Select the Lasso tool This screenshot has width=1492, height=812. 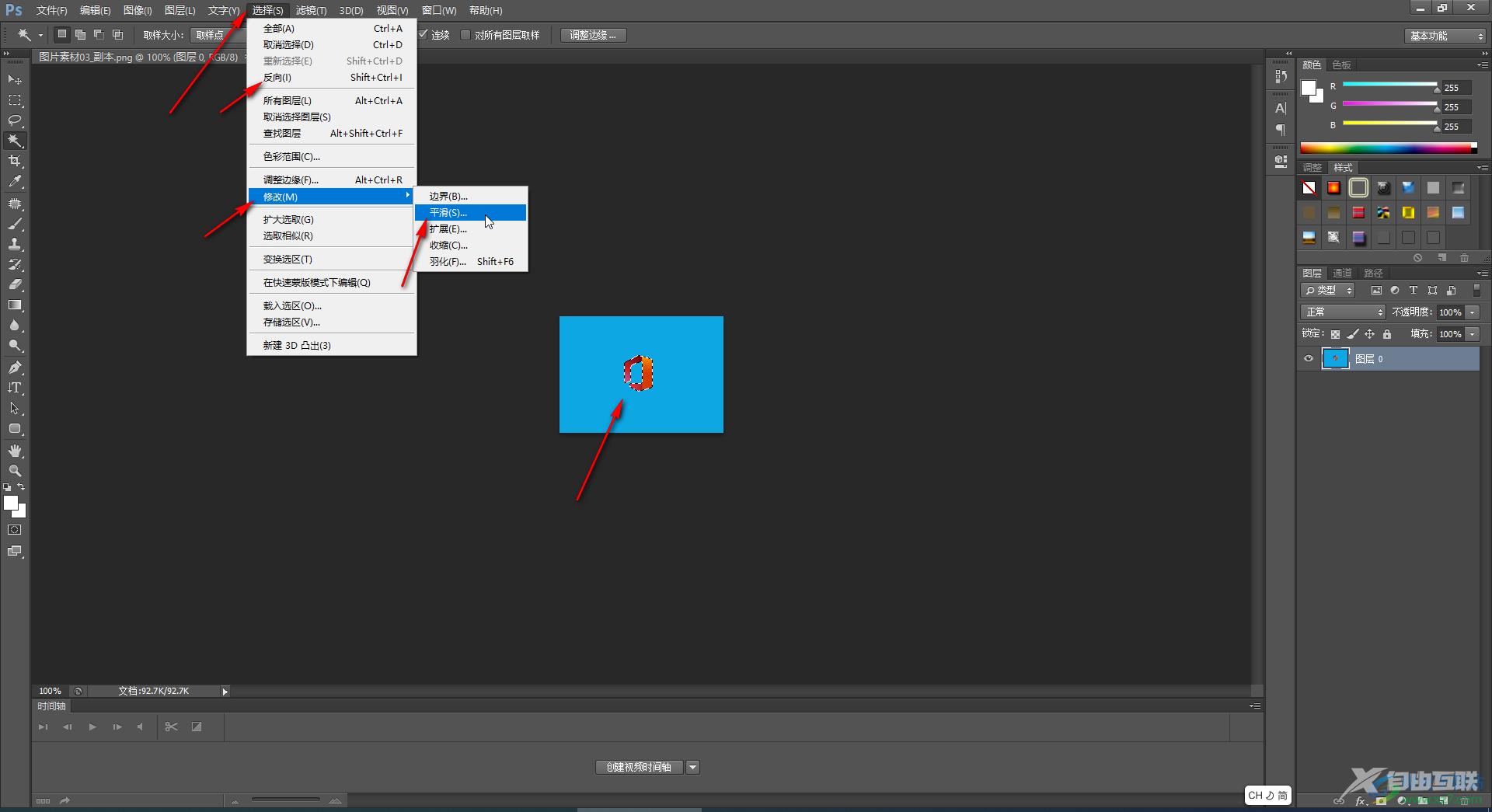tap(15, 120)
